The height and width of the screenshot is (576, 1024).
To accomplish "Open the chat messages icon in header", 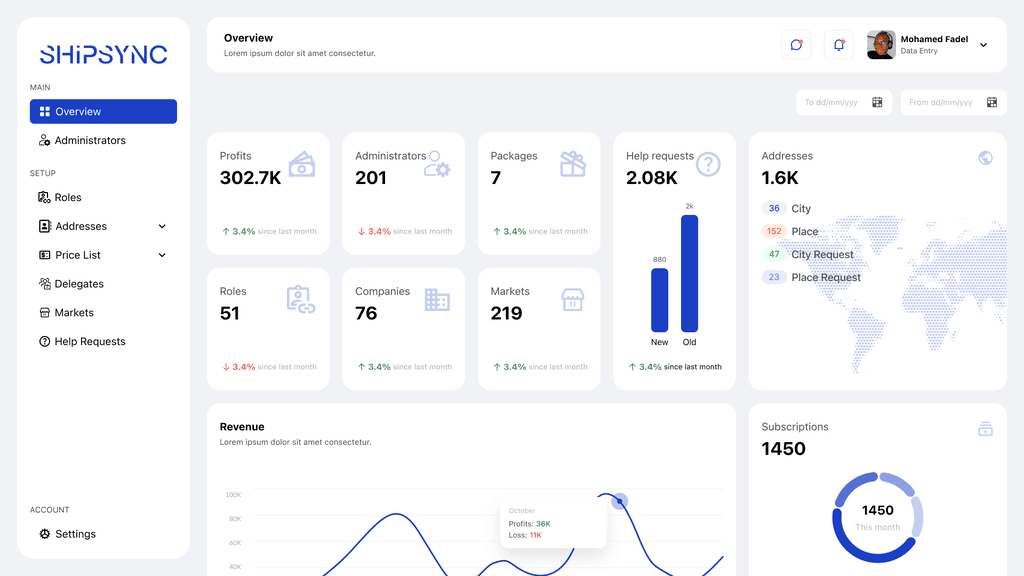I will tap(796, 45).
